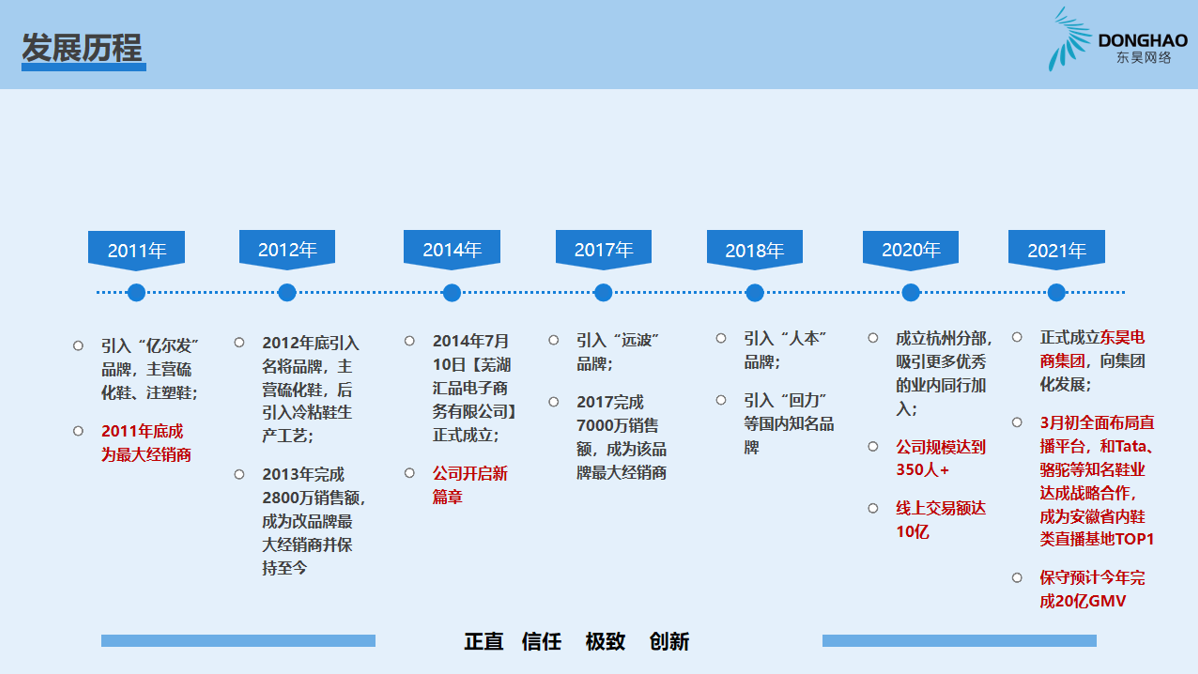Click the 2017年 year banner

[603, 250]
